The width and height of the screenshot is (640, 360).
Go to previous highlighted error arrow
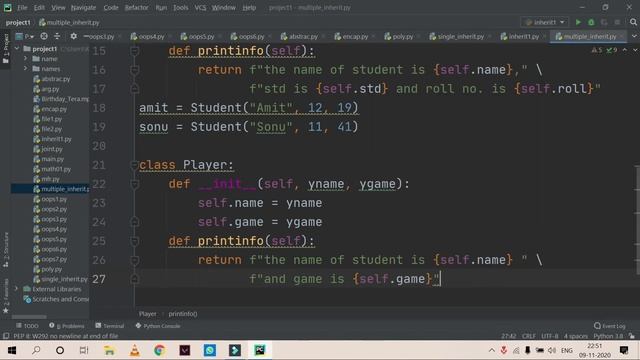click(x=625, y=50)
